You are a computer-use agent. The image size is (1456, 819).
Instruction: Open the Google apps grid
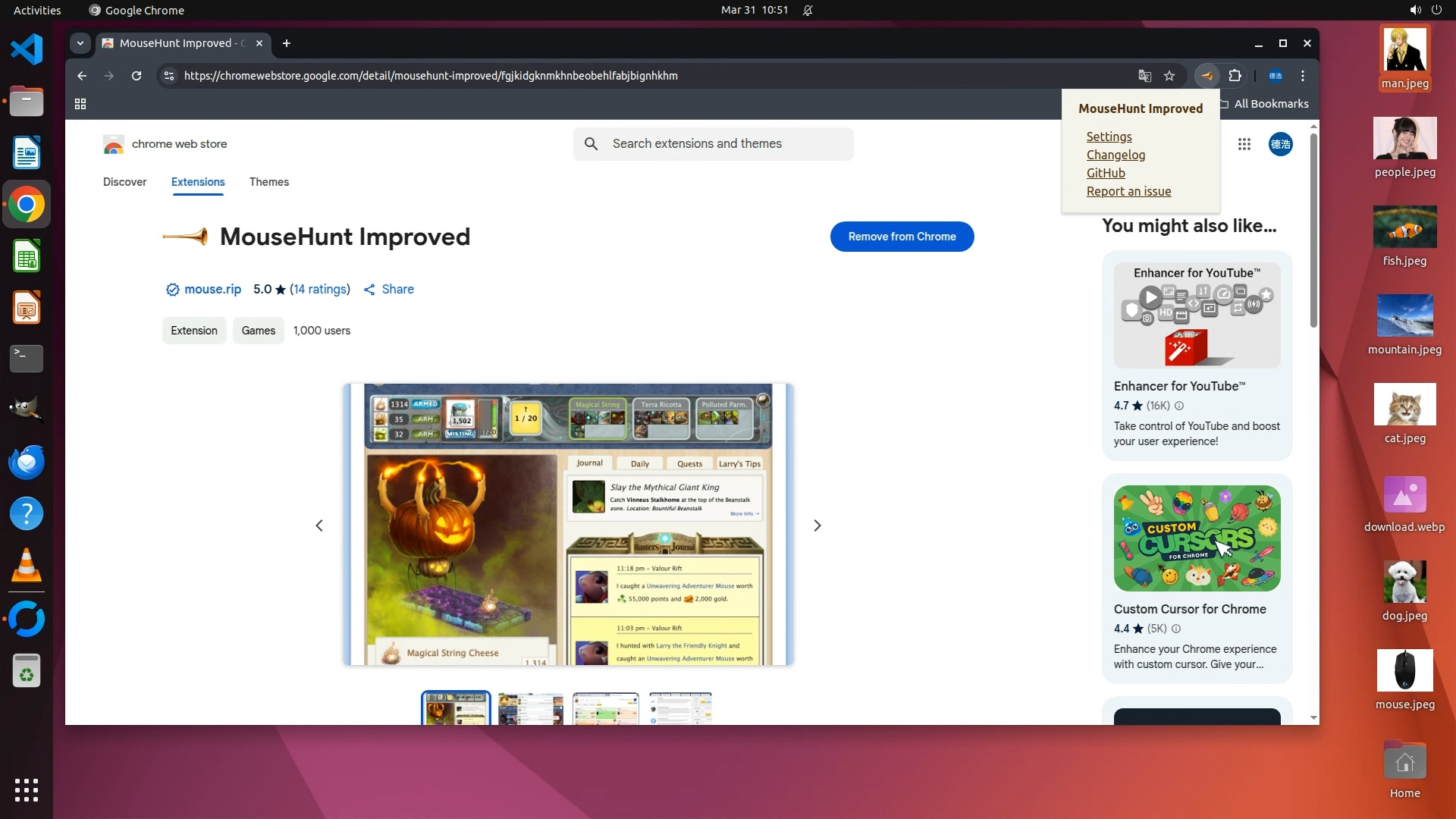point(1244,144)
